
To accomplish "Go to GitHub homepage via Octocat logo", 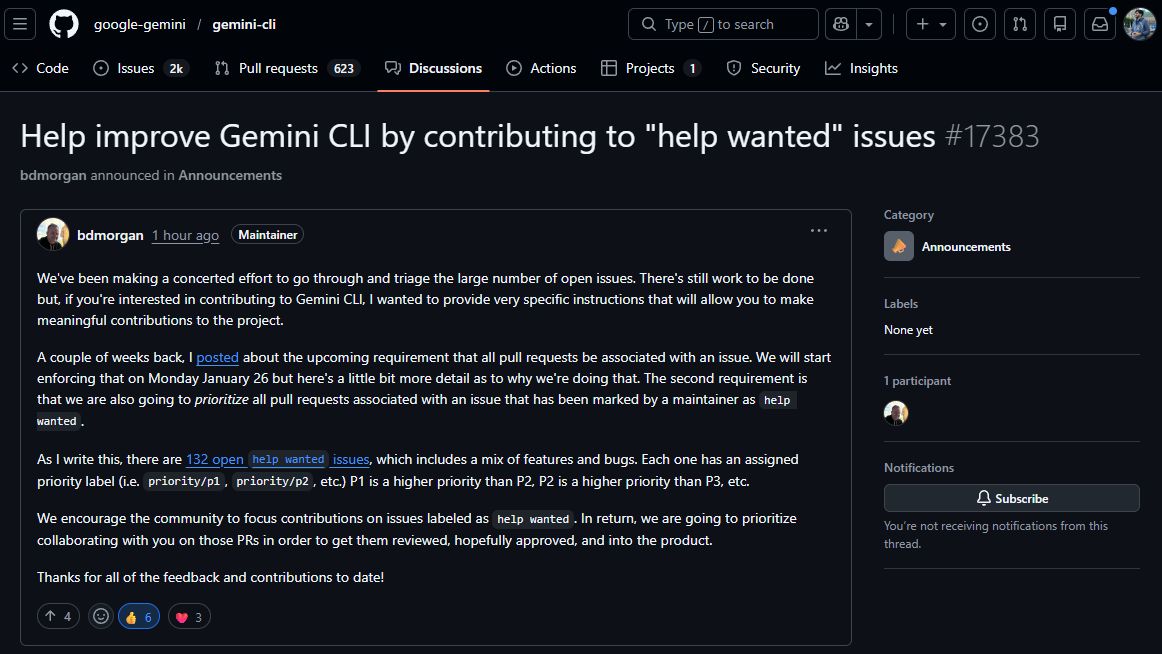I will pos(64,24).
